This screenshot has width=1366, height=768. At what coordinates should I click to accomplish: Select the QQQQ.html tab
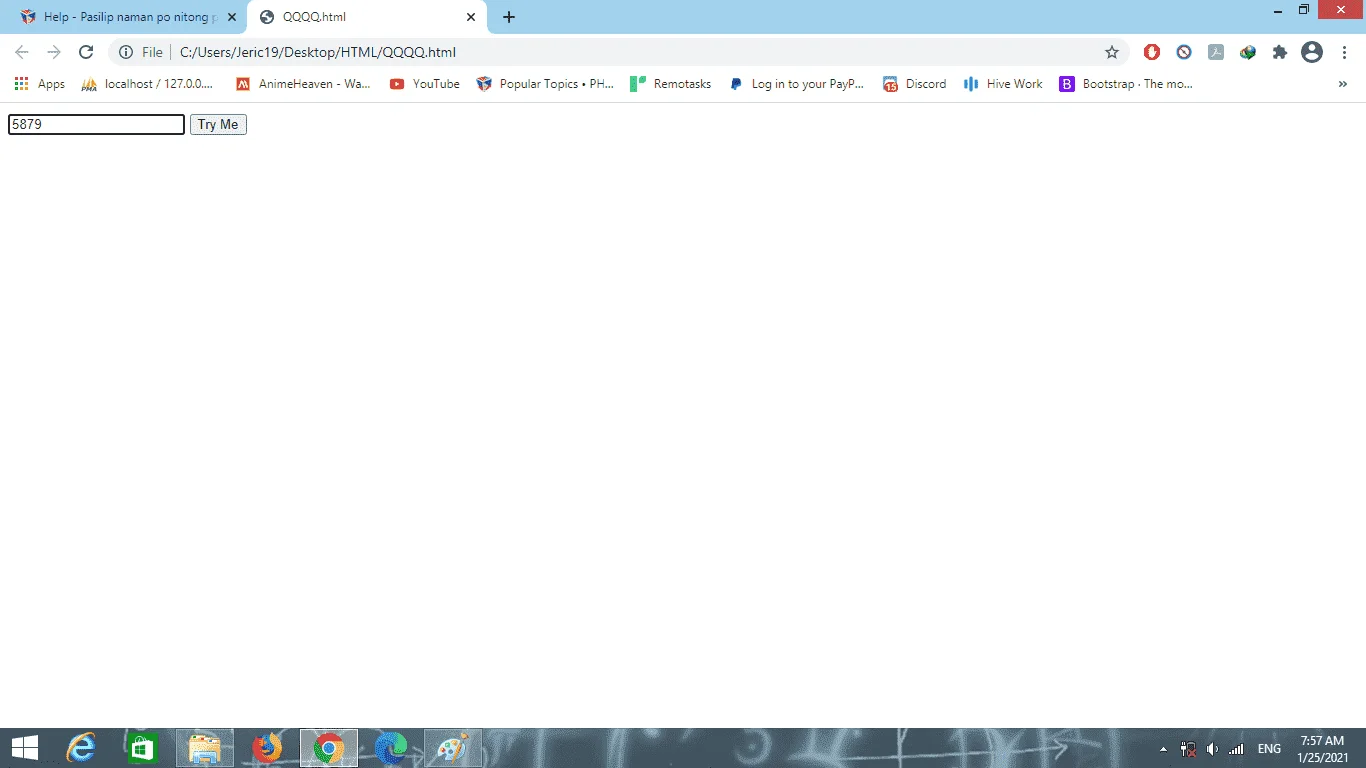click(x=366, y=17)
